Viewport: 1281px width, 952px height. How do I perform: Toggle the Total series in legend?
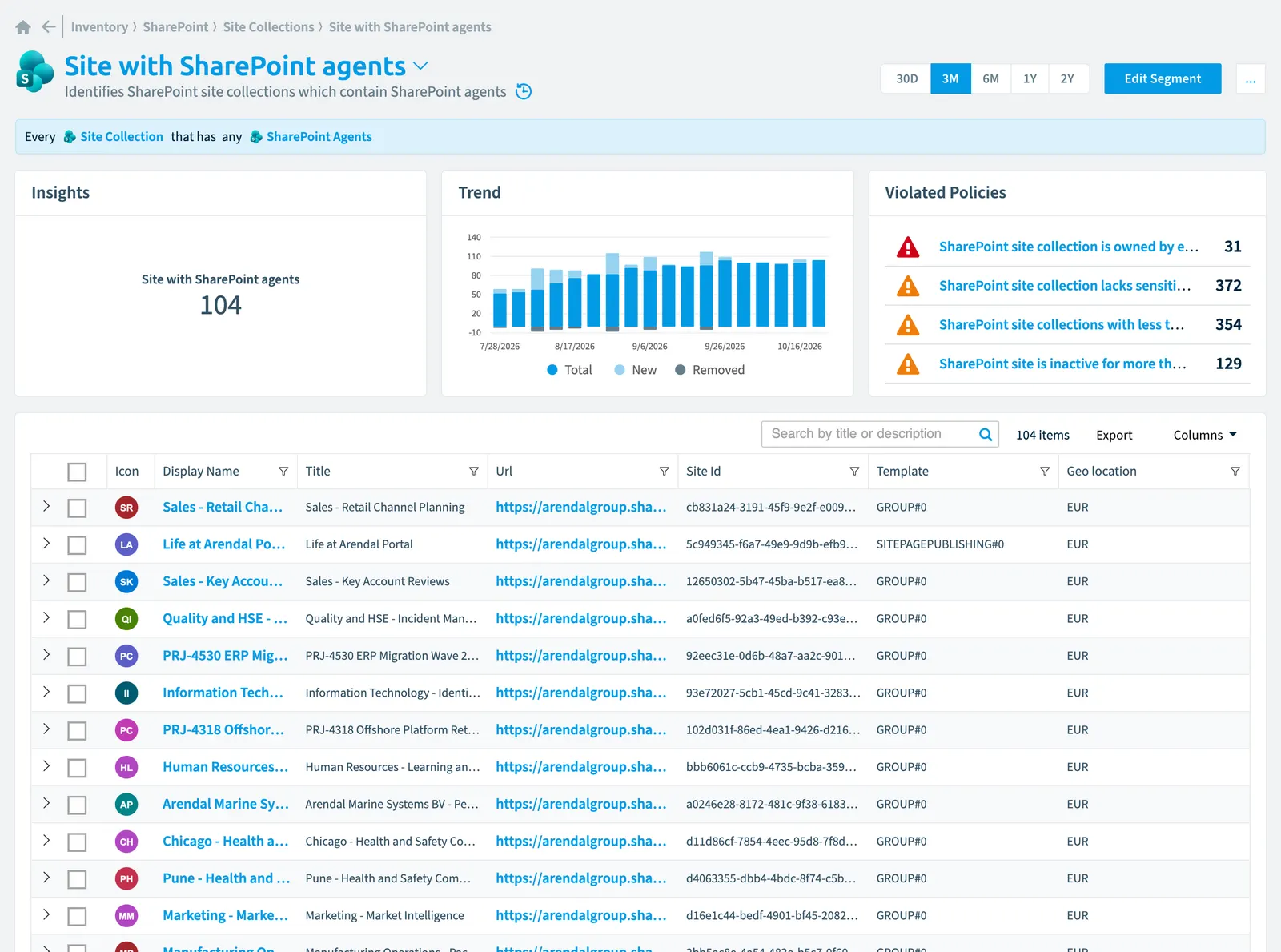coord(570,370)
